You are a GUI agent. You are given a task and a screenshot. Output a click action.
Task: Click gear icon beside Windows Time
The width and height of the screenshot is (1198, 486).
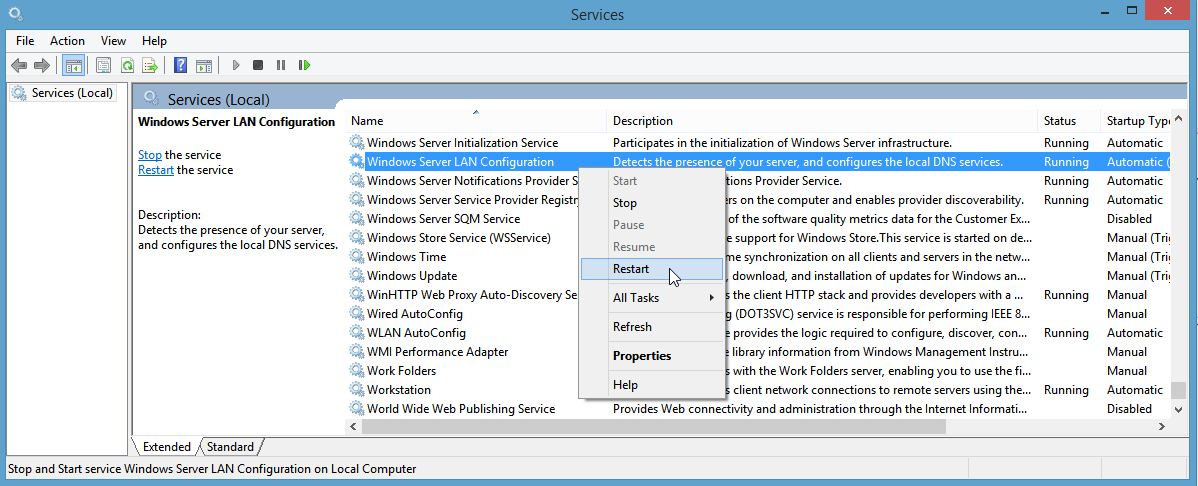coord(356,257)
